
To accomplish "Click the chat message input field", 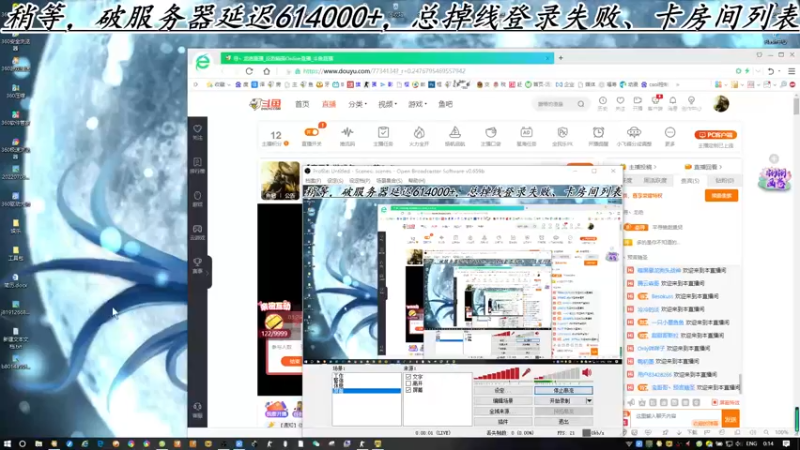I will coord(674,418).
